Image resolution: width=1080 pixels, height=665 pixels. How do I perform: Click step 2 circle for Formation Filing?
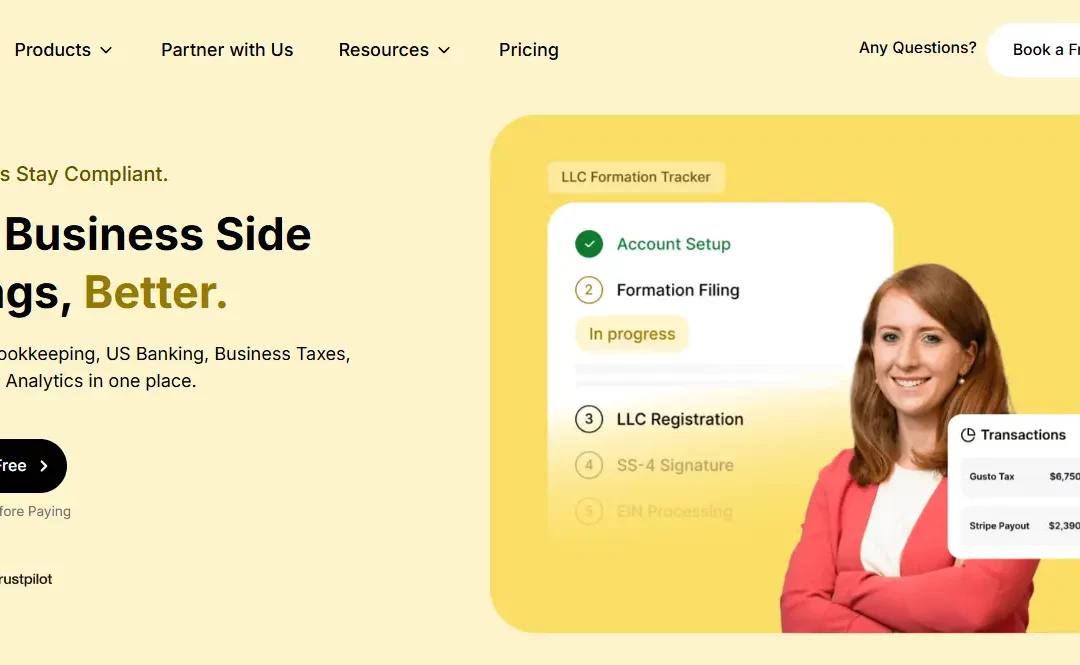click(x=589, y=290)
